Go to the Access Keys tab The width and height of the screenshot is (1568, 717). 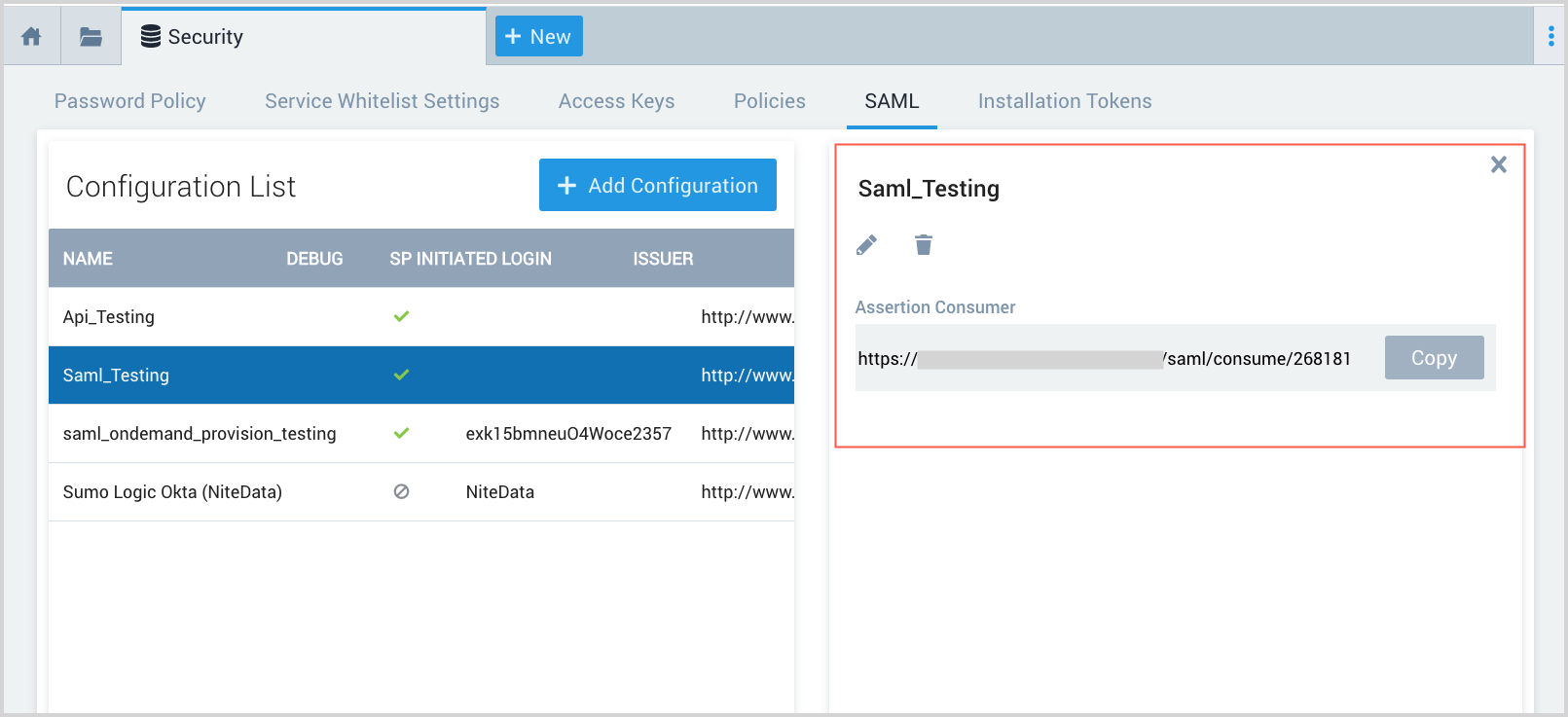coord(616,101)
